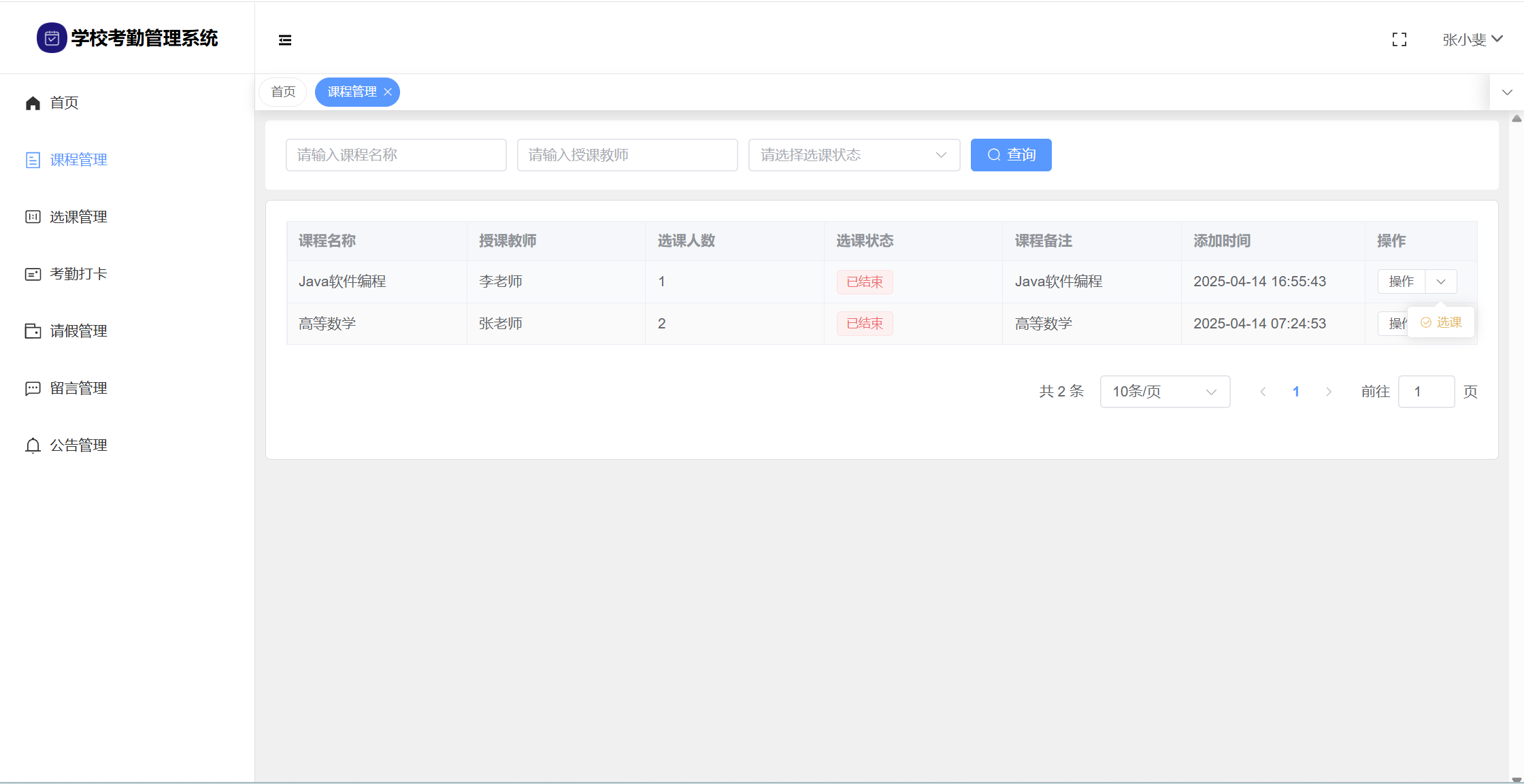Click the 留言管理 message icon

33,388
